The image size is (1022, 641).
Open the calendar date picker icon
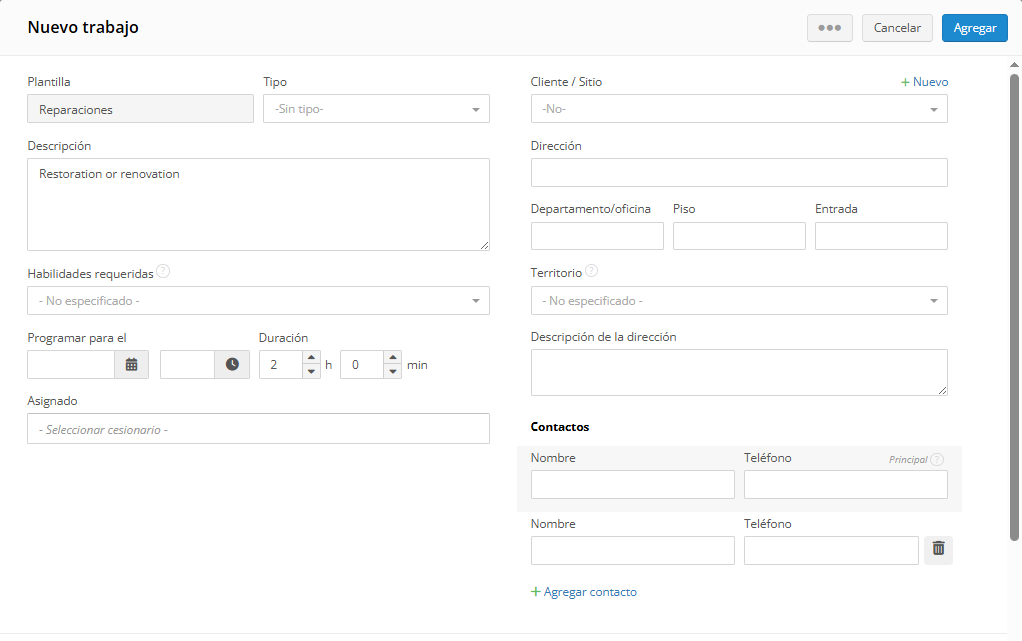[132, 365]
